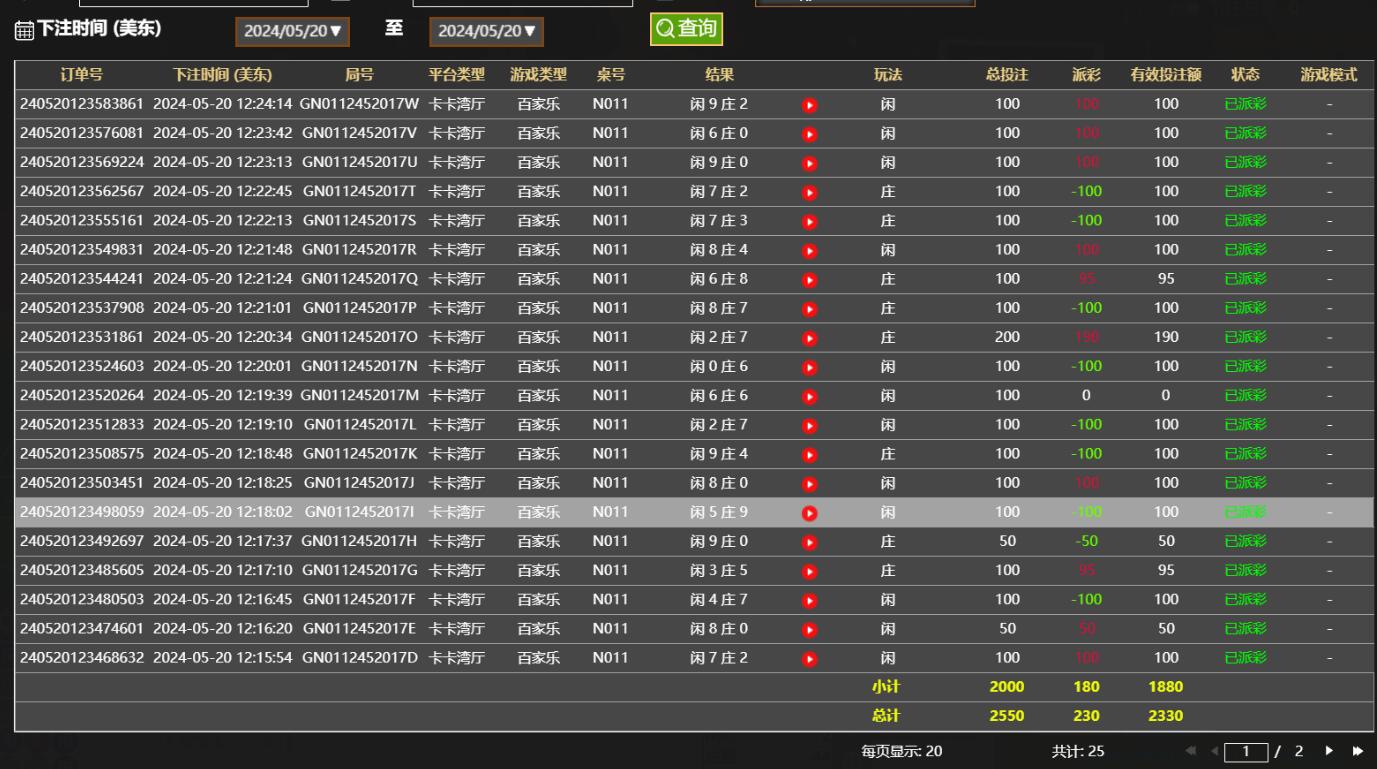The width and height of the screenshot is (1377, 769).
Task: Play video replay for round GN0112452017R
Action: (x=810, y=250)
